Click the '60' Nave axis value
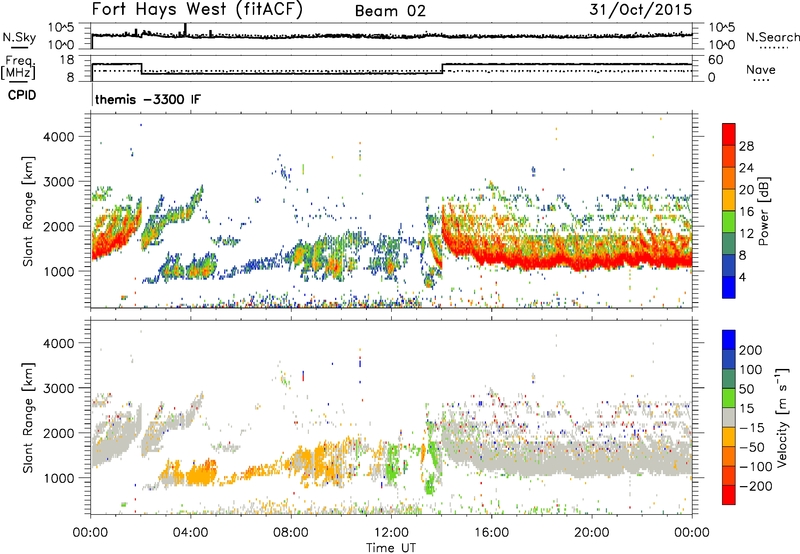This screenshot has height=554, width=800. click(716, 60)
